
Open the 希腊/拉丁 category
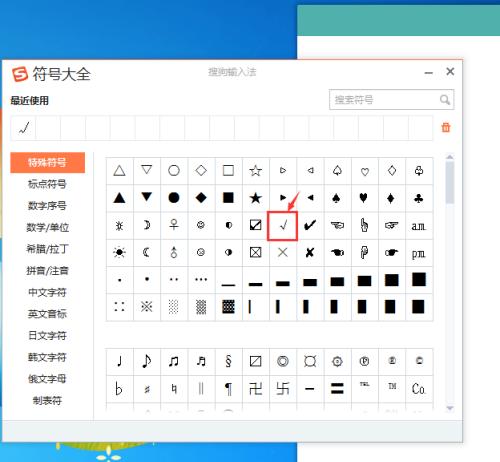tap(47, 249)
